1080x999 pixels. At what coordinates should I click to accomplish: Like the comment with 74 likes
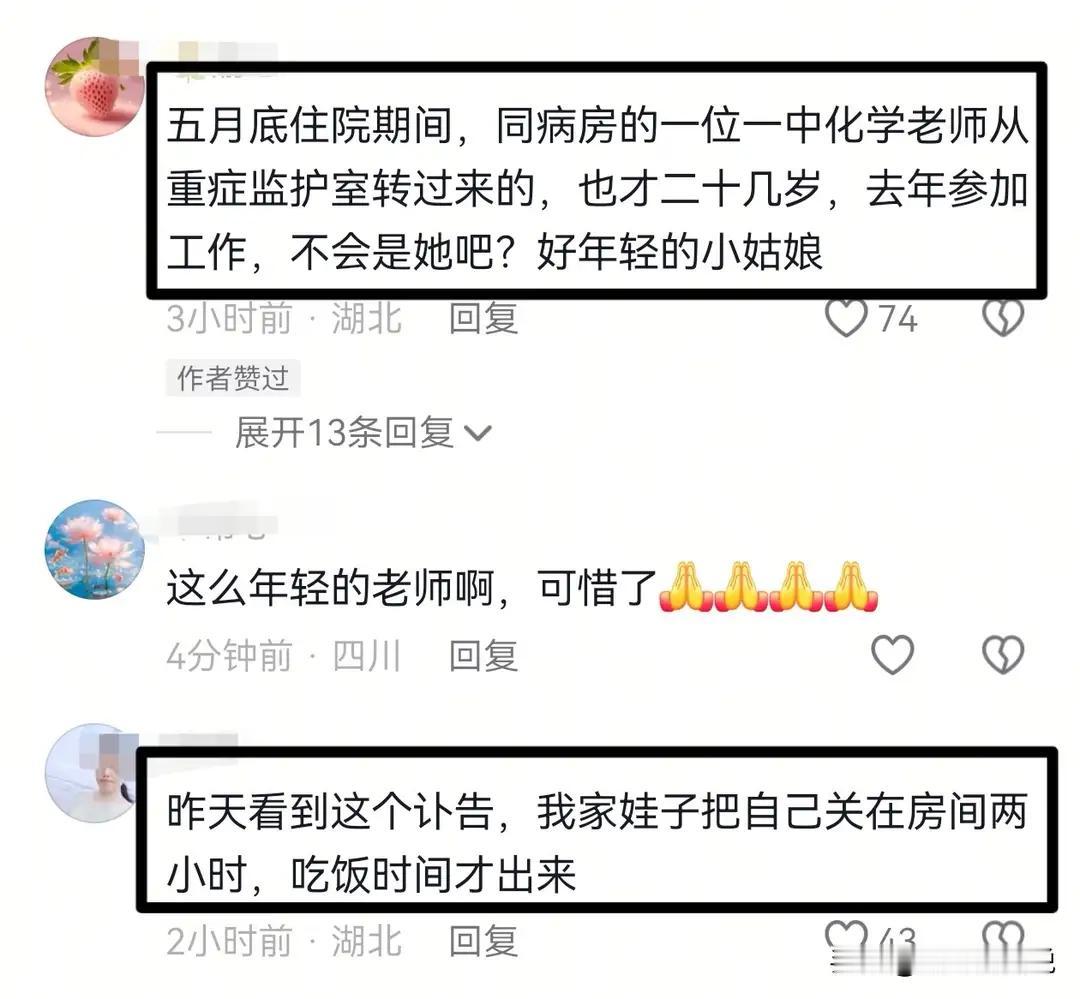point(846,318)
